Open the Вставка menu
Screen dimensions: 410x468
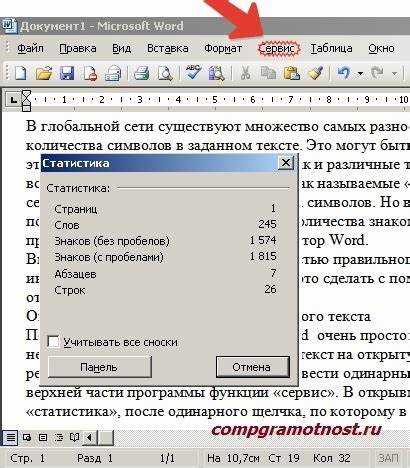click(168, 48)
